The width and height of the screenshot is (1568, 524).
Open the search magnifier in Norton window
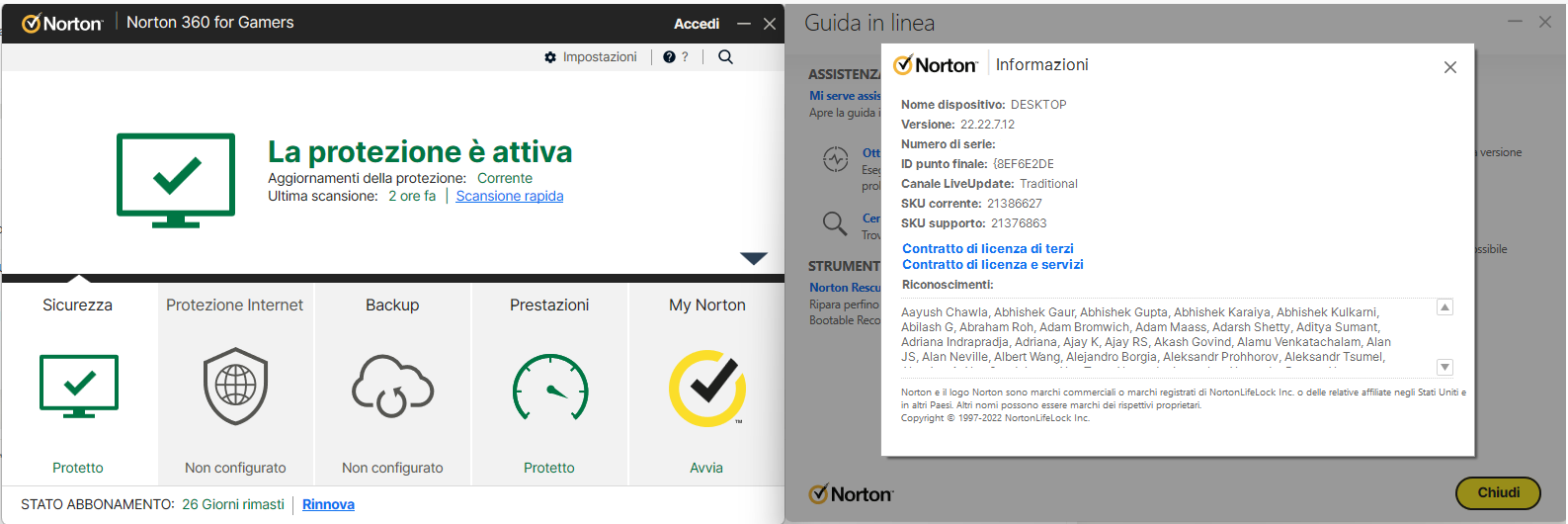[x=725, y=57]
